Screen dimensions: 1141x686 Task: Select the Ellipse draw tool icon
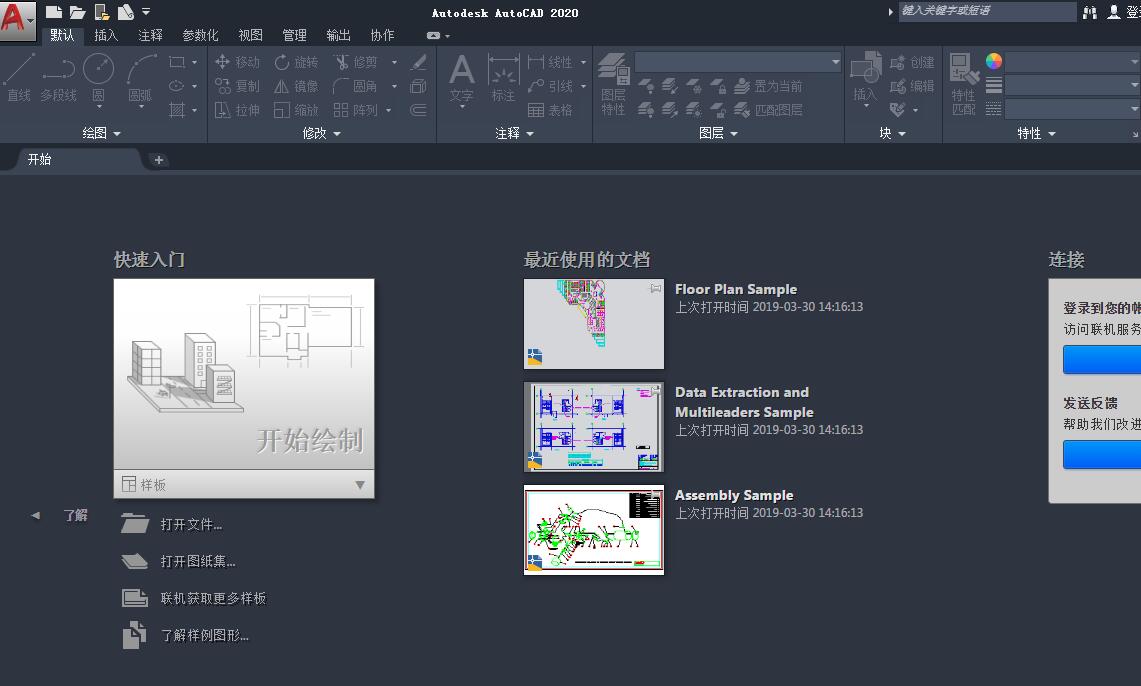pos(177,86)
